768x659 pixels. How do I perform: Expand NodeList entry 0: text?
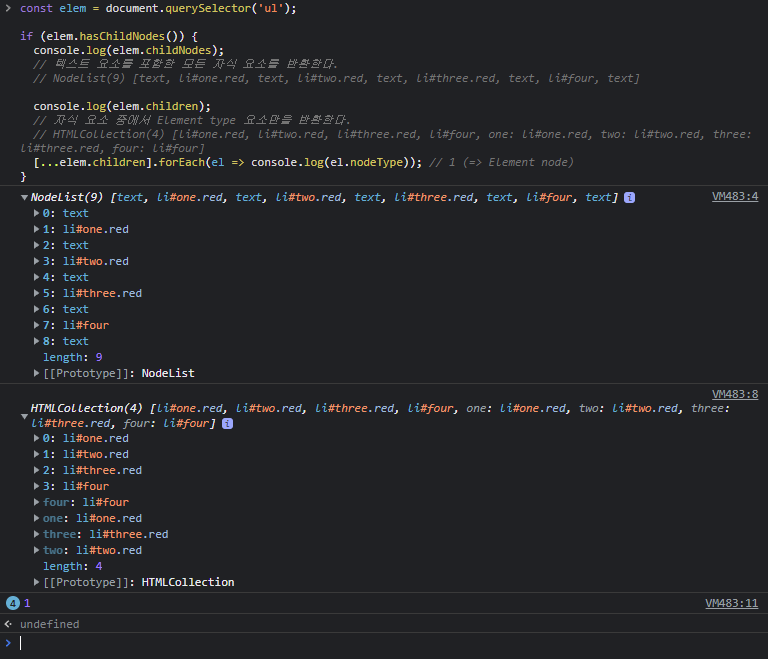coord(36,213)
